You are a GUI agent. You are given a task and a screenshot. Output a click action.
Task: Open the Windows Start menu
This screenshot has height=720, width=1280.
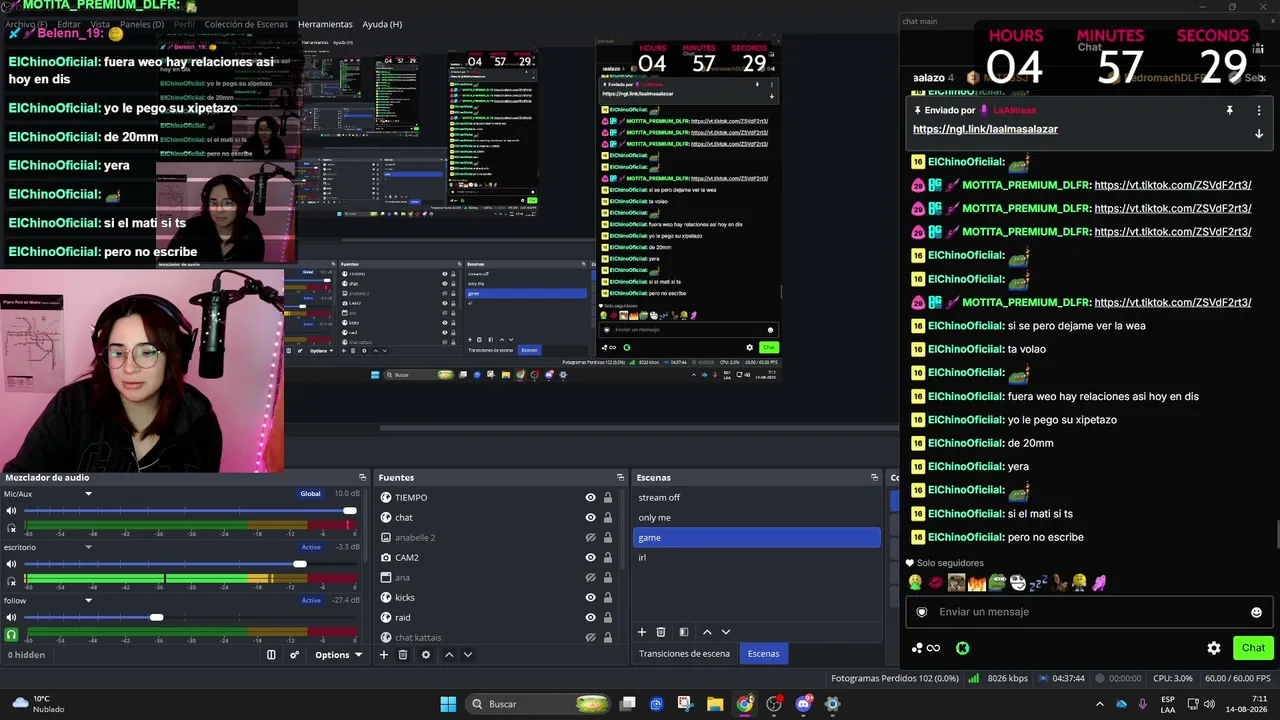(448, 704)
